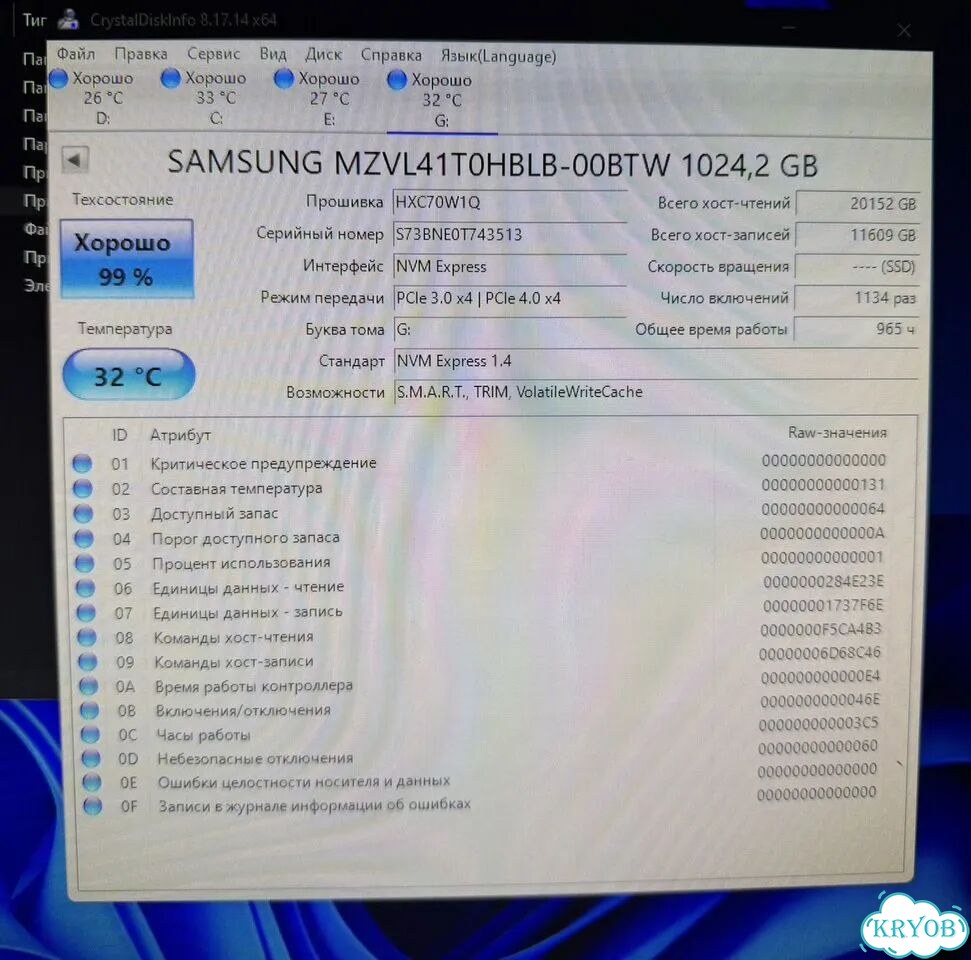Click the SAMSUNG MZVL41T0HBLB-00BTW model title
This screenshot has height=960, width=971.
pos(492,164)
